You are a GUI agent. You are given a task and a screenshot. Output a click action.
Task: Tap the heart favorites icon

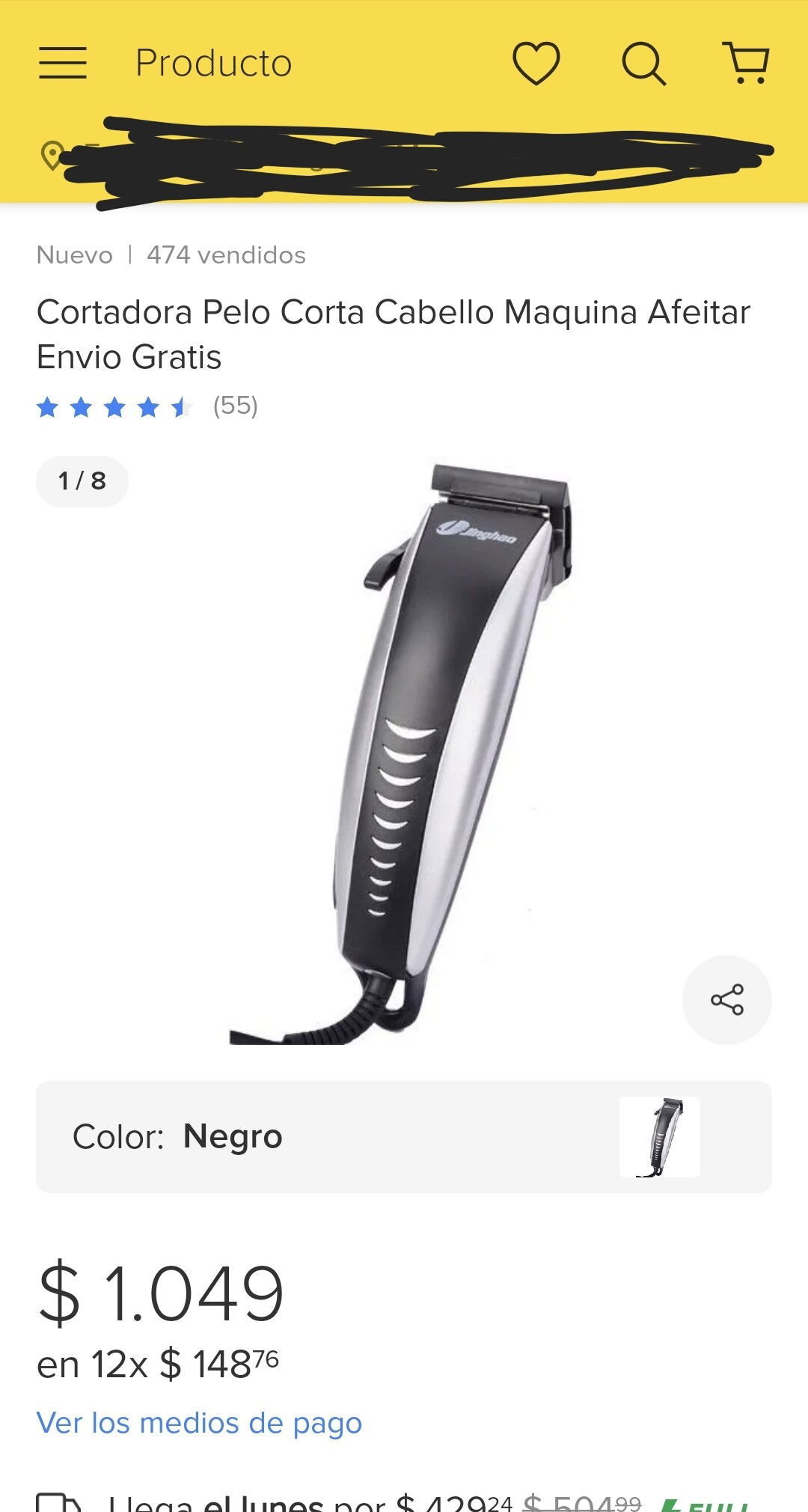(x=536, y=63)
